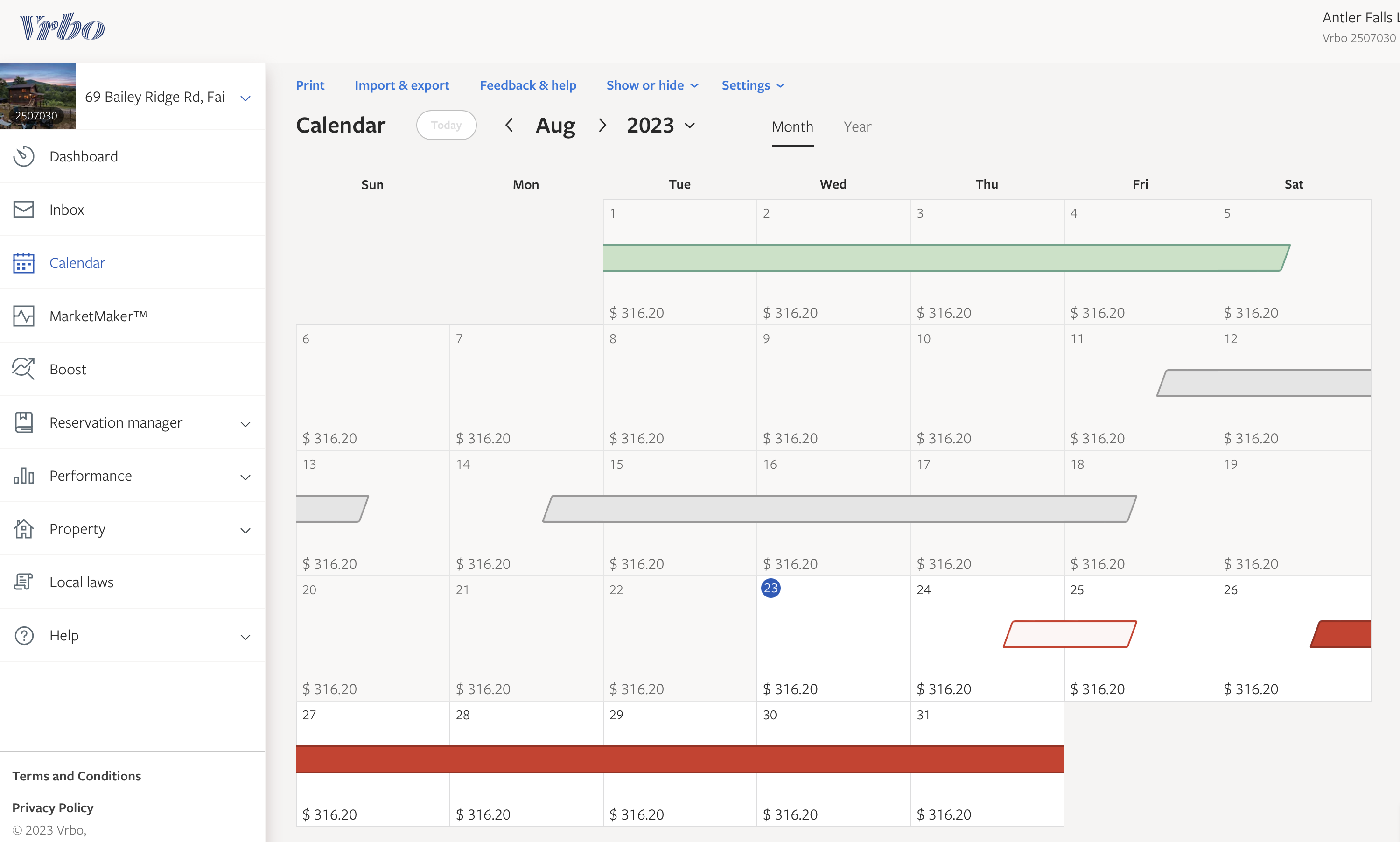
Task: Advance to next month with right arrow
Action: coord(602,125)
